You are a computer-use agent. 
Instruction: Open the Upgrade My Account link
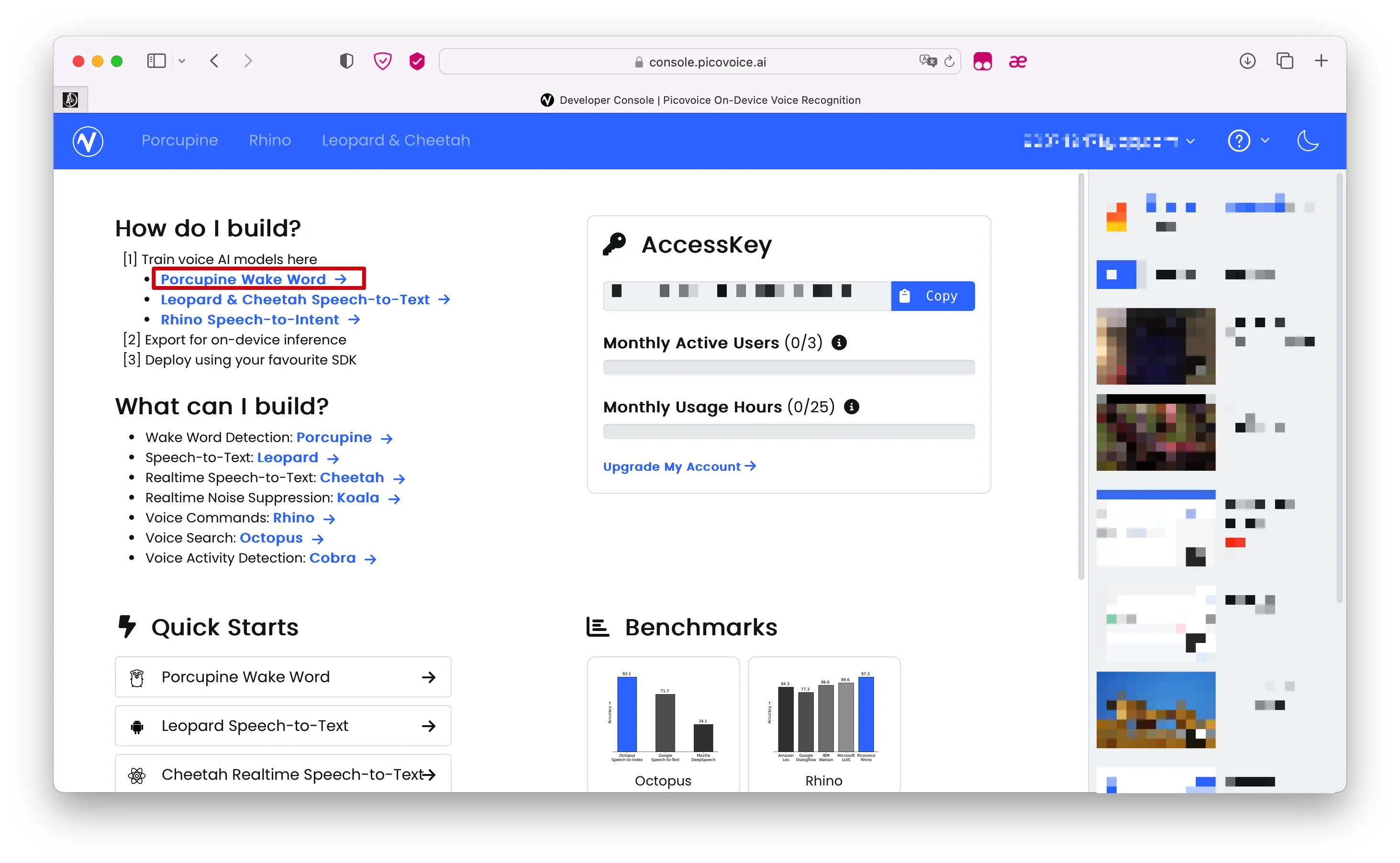pos(679,466)
